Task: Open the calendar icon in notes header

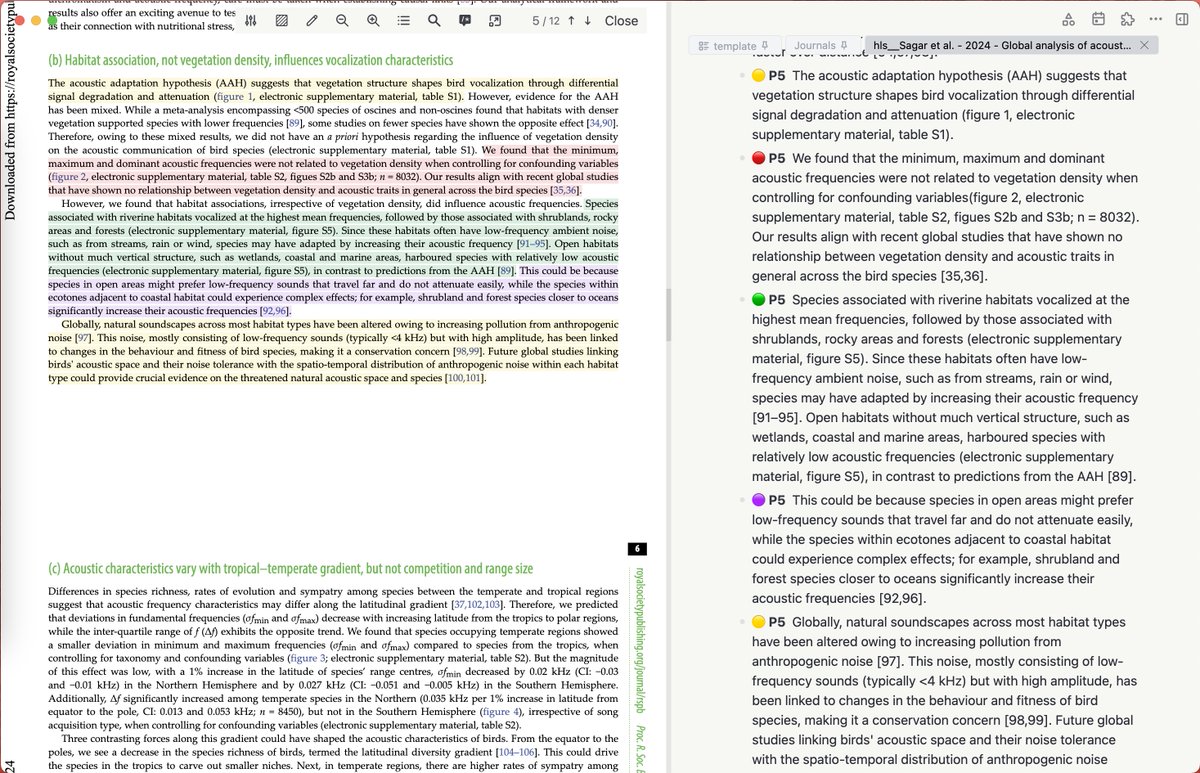Action: (1098, 19)
